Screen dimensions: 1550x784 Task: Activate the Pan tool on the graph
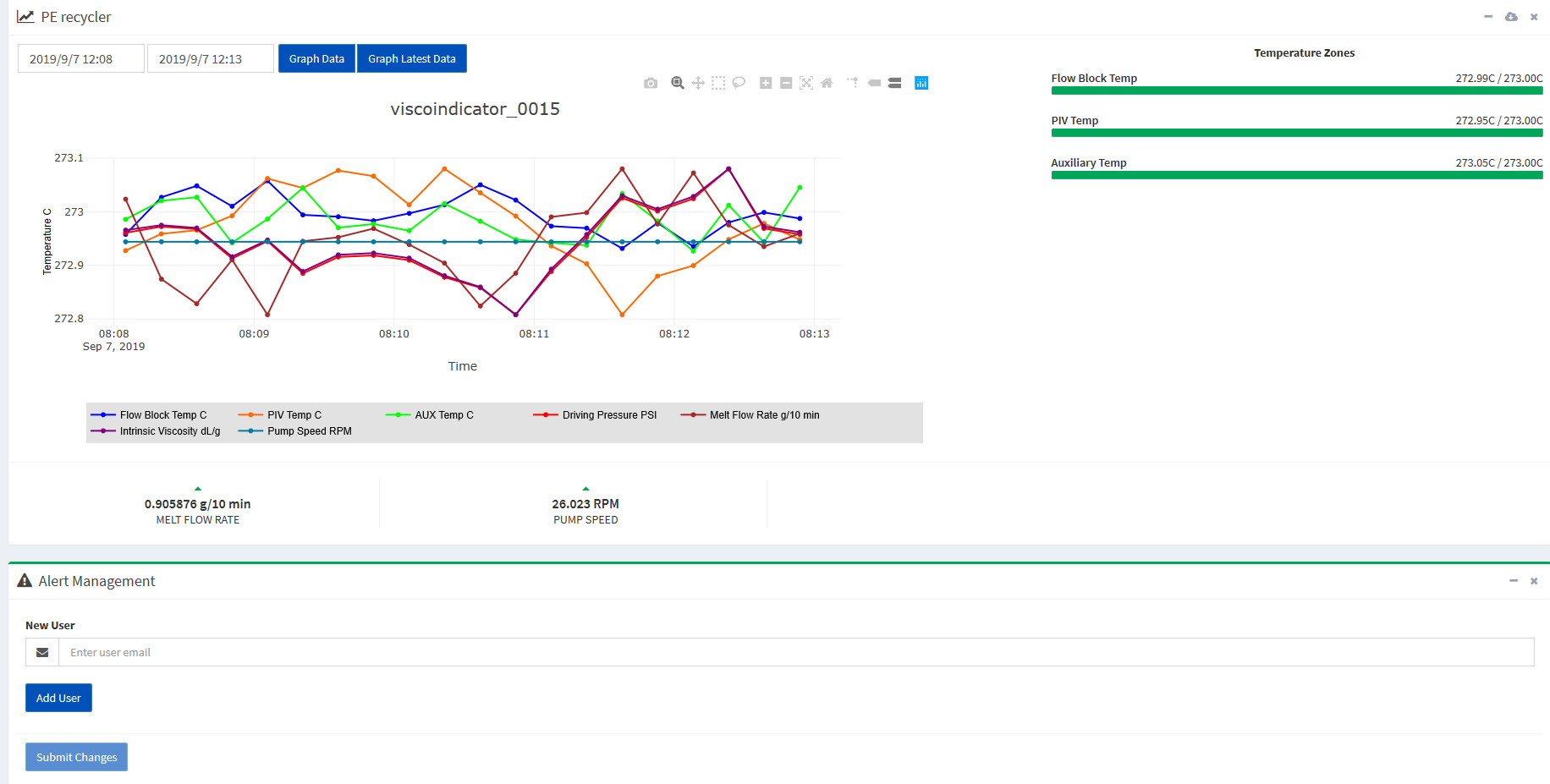[x=697, y=83]
